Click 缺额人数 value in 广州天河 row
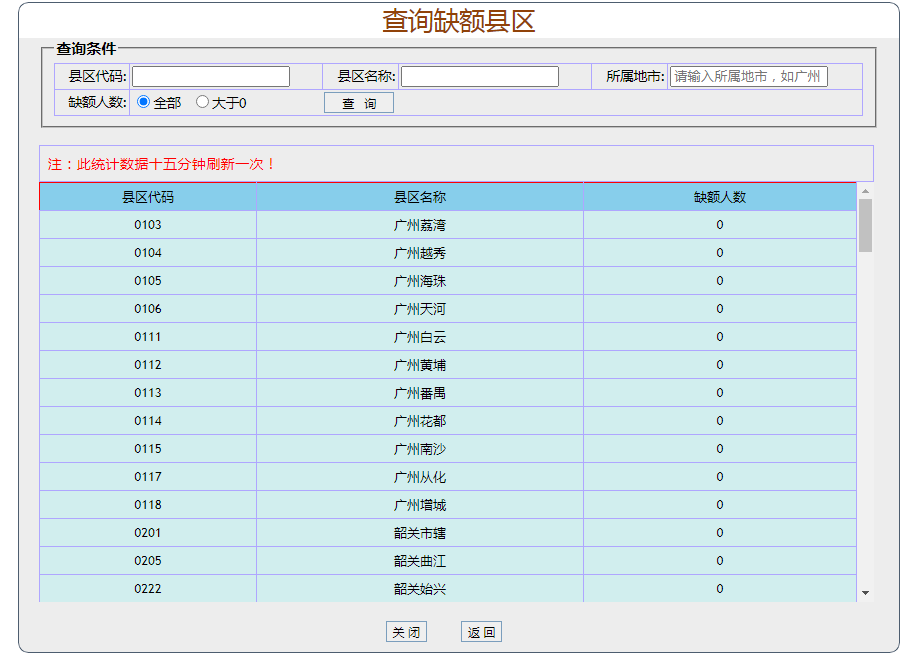 pyautogui.click(x=719, y=309)
